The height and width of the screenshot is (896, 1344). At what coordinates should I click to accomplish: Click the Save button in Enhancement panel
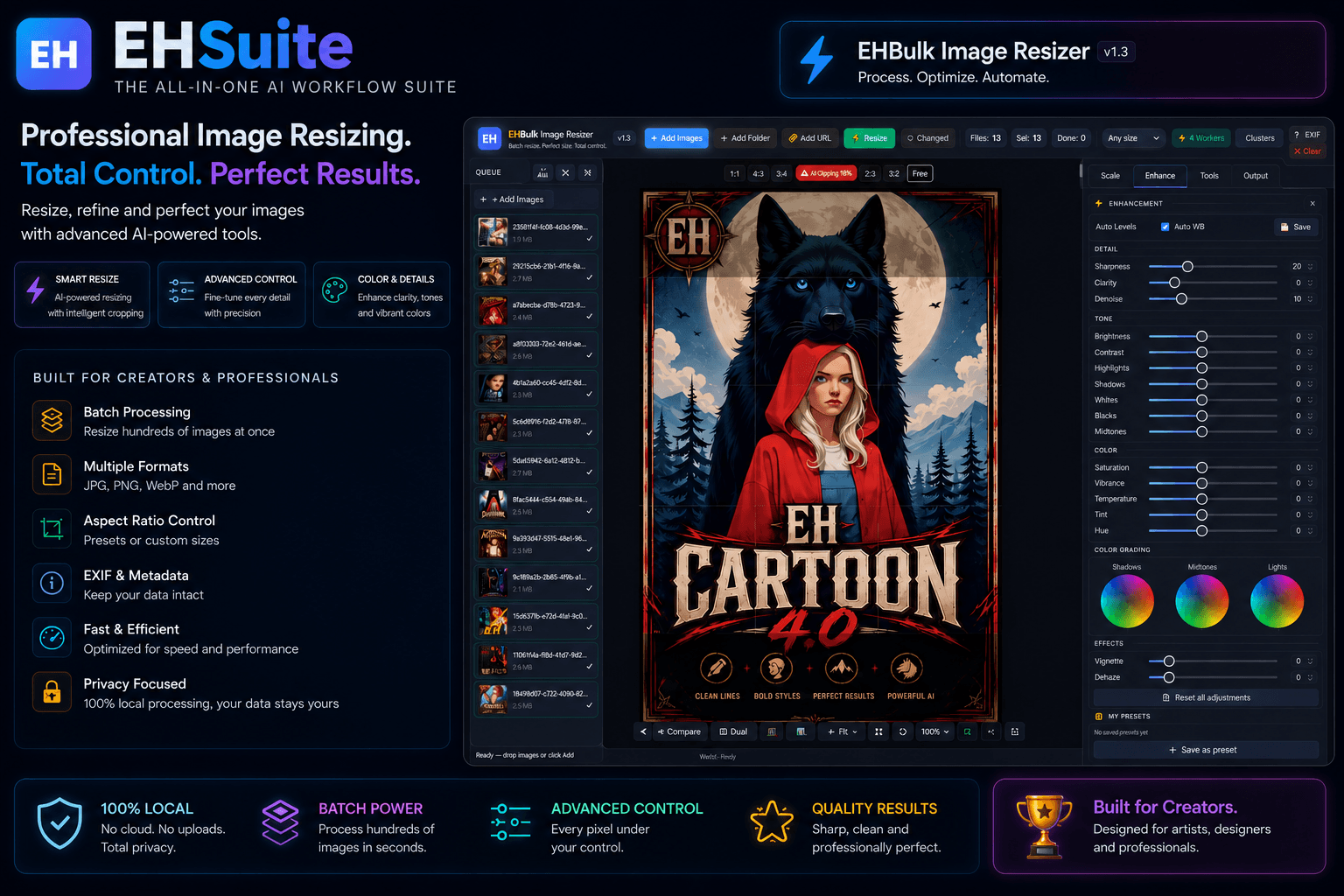click(1296, 227)
